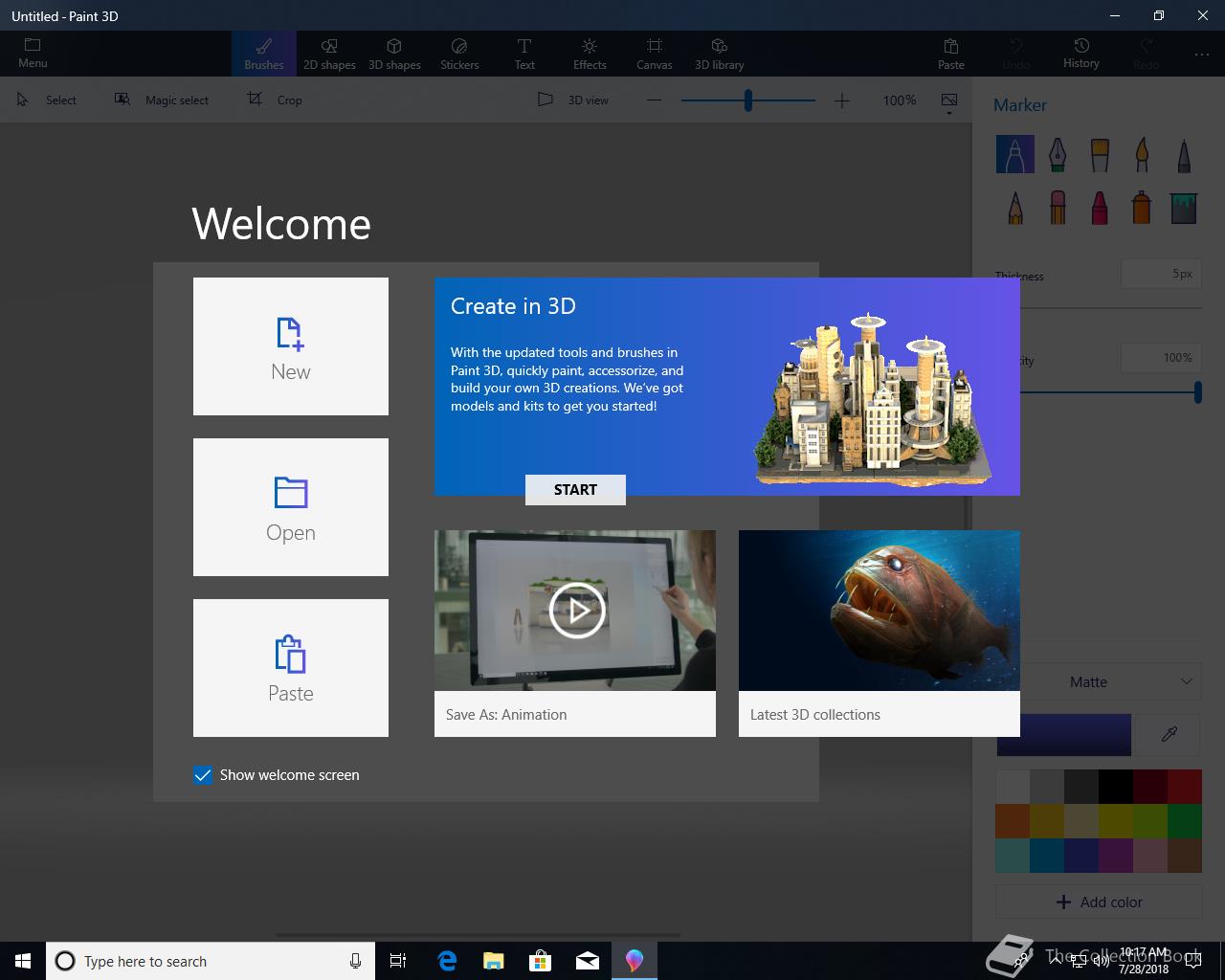Uncheck Show welcome screen checkbox
This screenshot has width=1225, height=980.
point(203,775)
